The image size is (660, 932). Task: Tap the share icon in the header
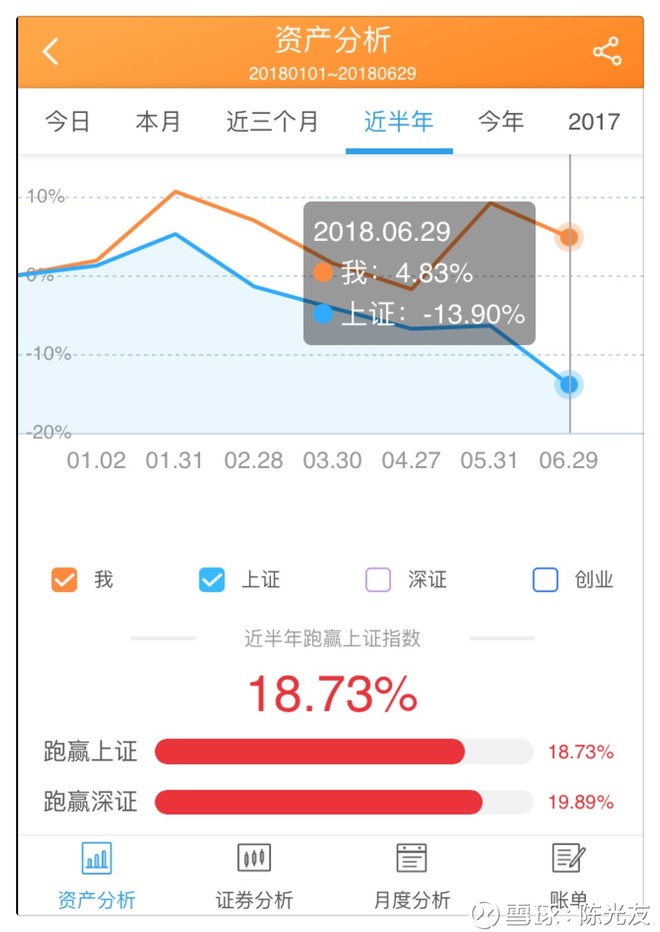pos(607,50)
